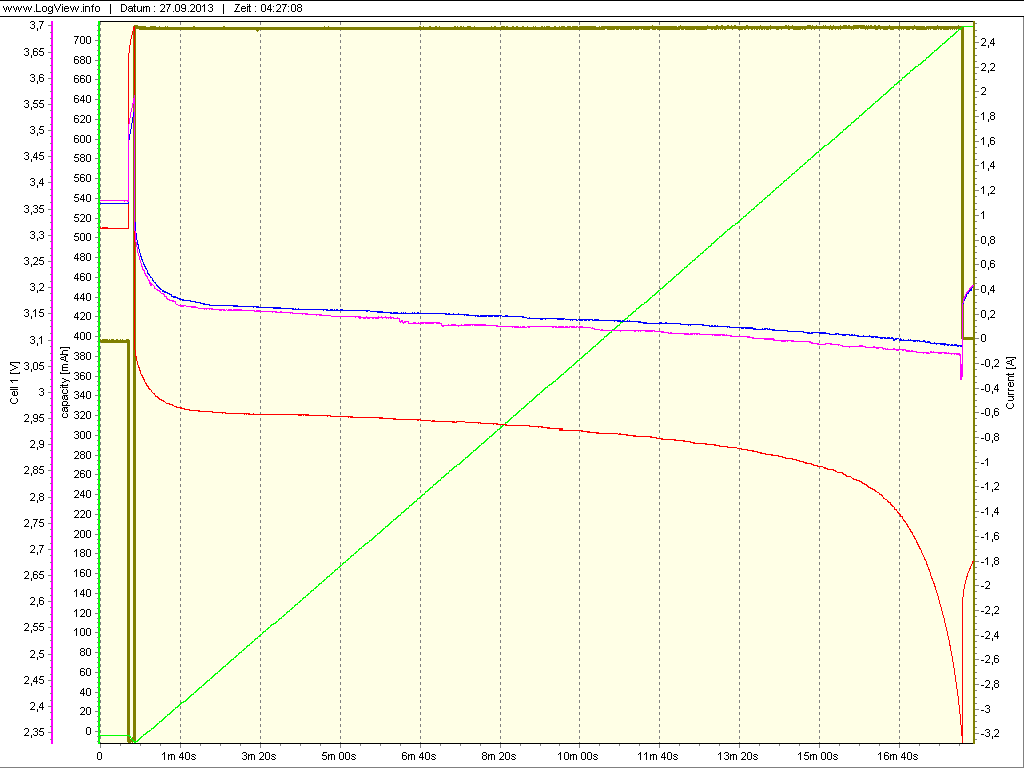This screenshot has width=1024, height=768.
Task: Select the '0,4' current axis value
Action: (988, 289)
